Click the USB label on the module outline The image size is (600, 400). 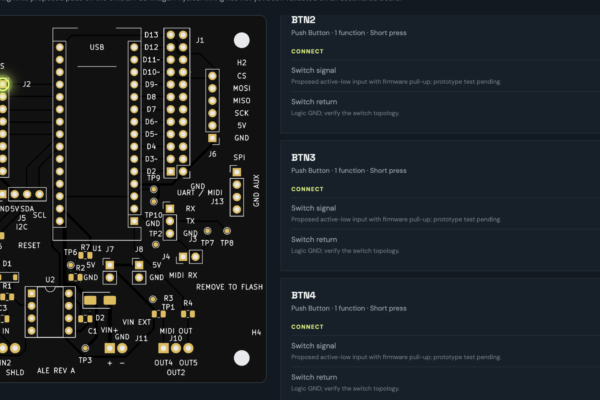[97, 47]
